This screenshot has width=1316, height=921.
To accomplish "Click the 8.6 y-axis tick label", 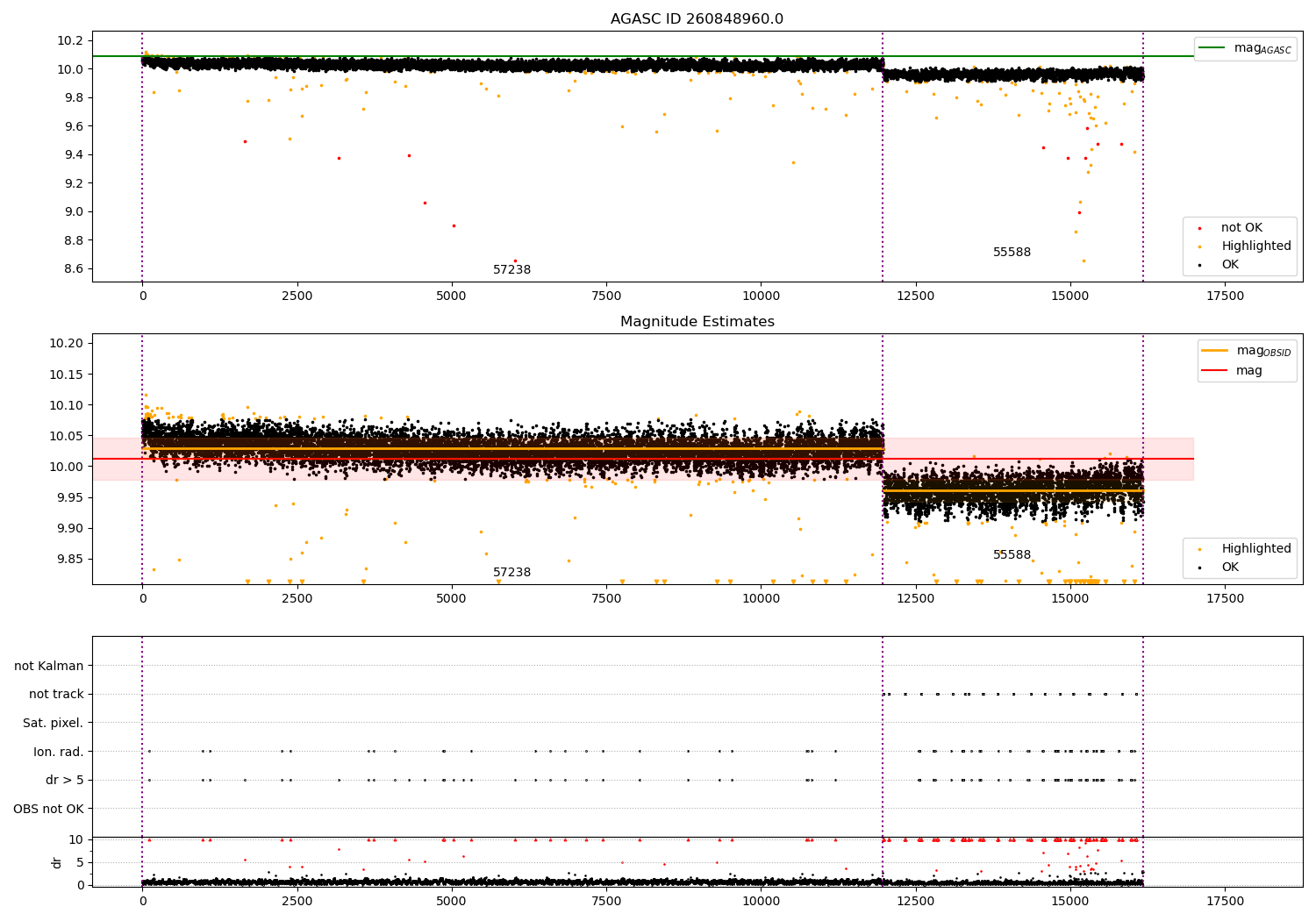I will click(73, 268).
